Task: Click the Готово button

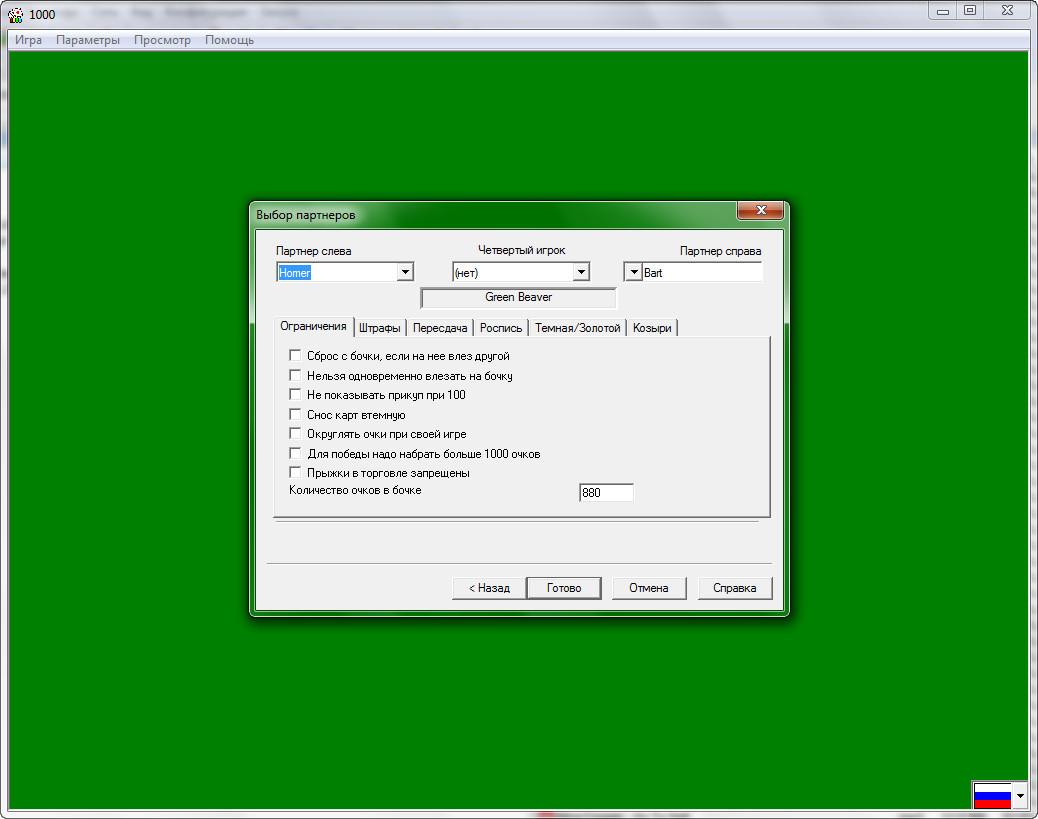Action: click(x=564, y=588)
